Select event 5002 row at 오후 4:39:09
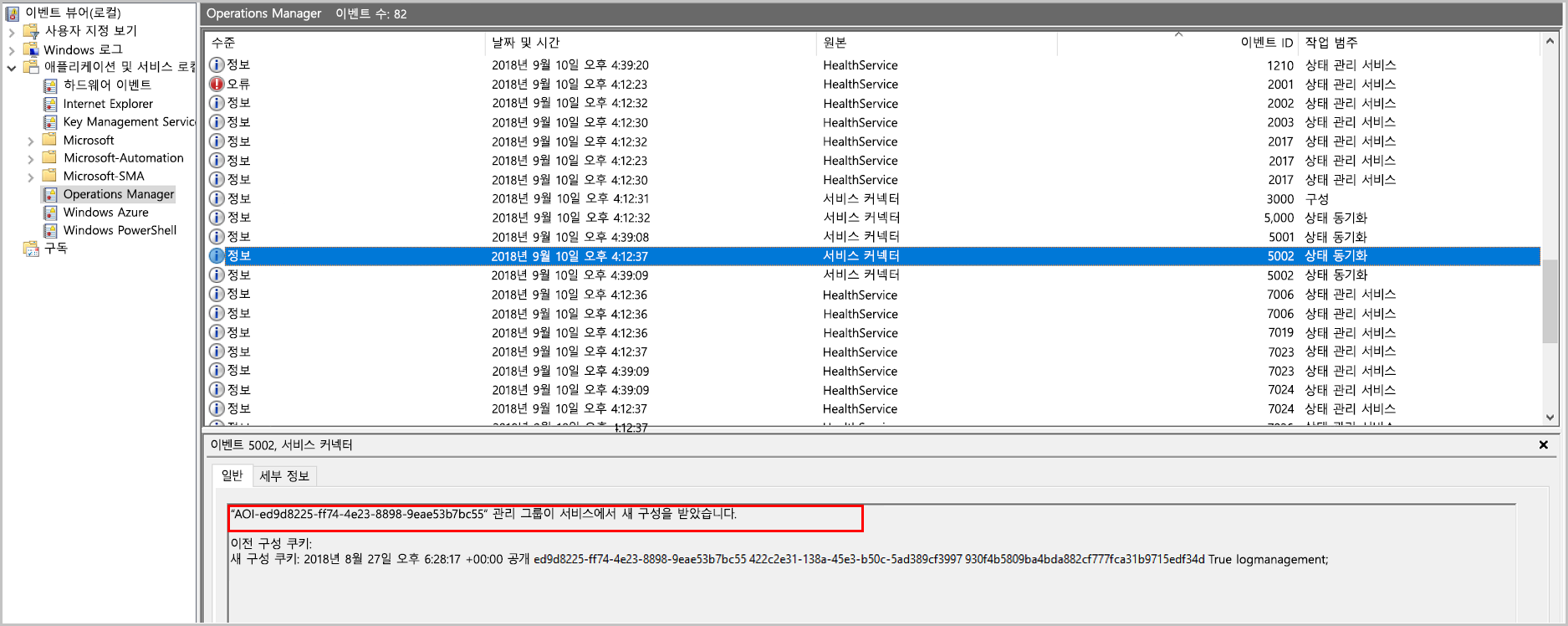This screenshot has height=626, width=1568. [872, 275]
